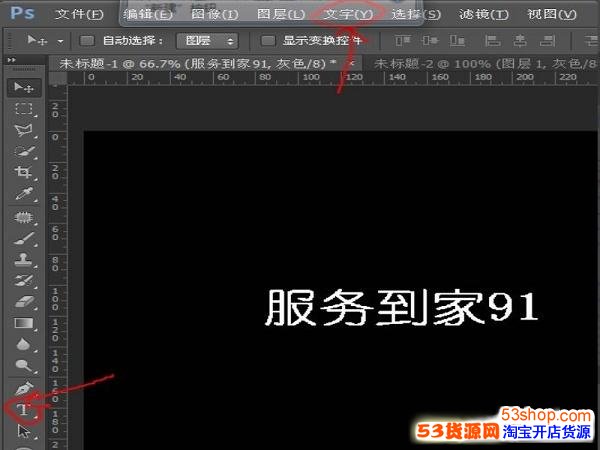Select the Rectangular Marquee tool
This screenshot has height=450, width=600.
click(24, 109)
